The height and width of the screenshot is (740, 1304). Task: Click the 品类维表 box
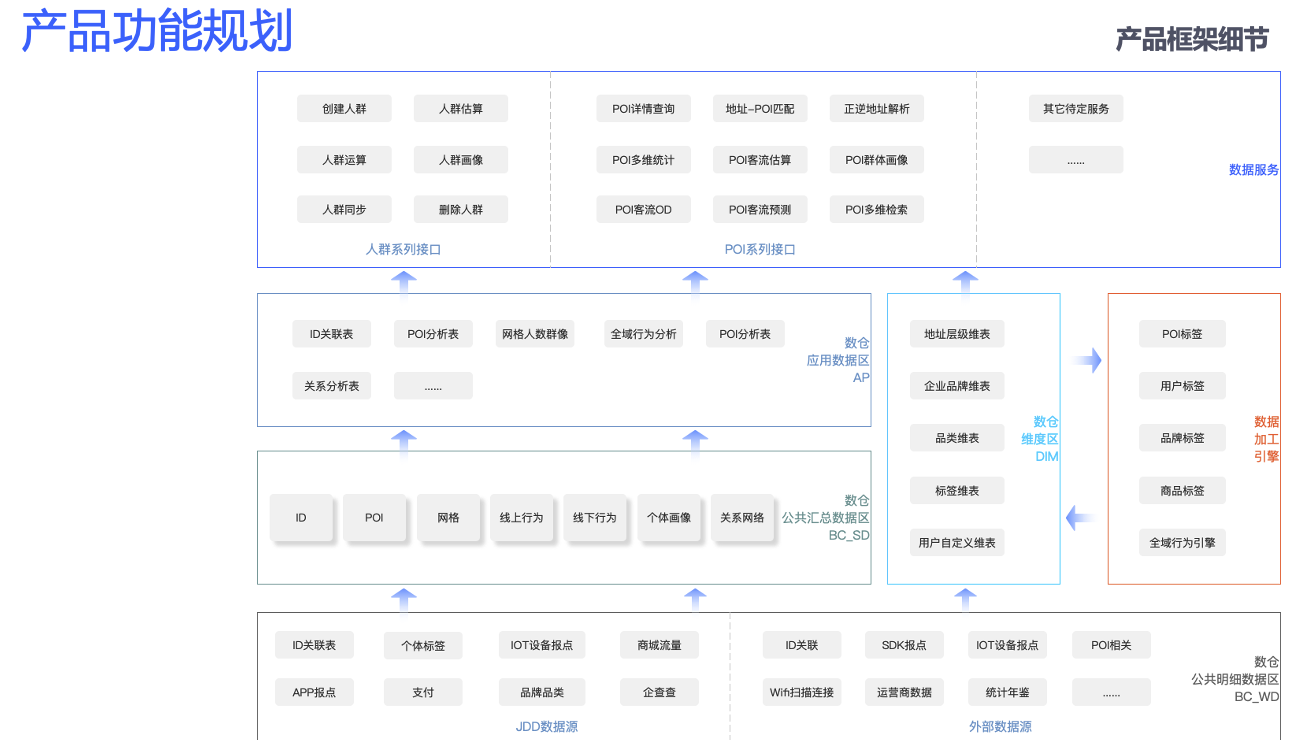point(957,438)
